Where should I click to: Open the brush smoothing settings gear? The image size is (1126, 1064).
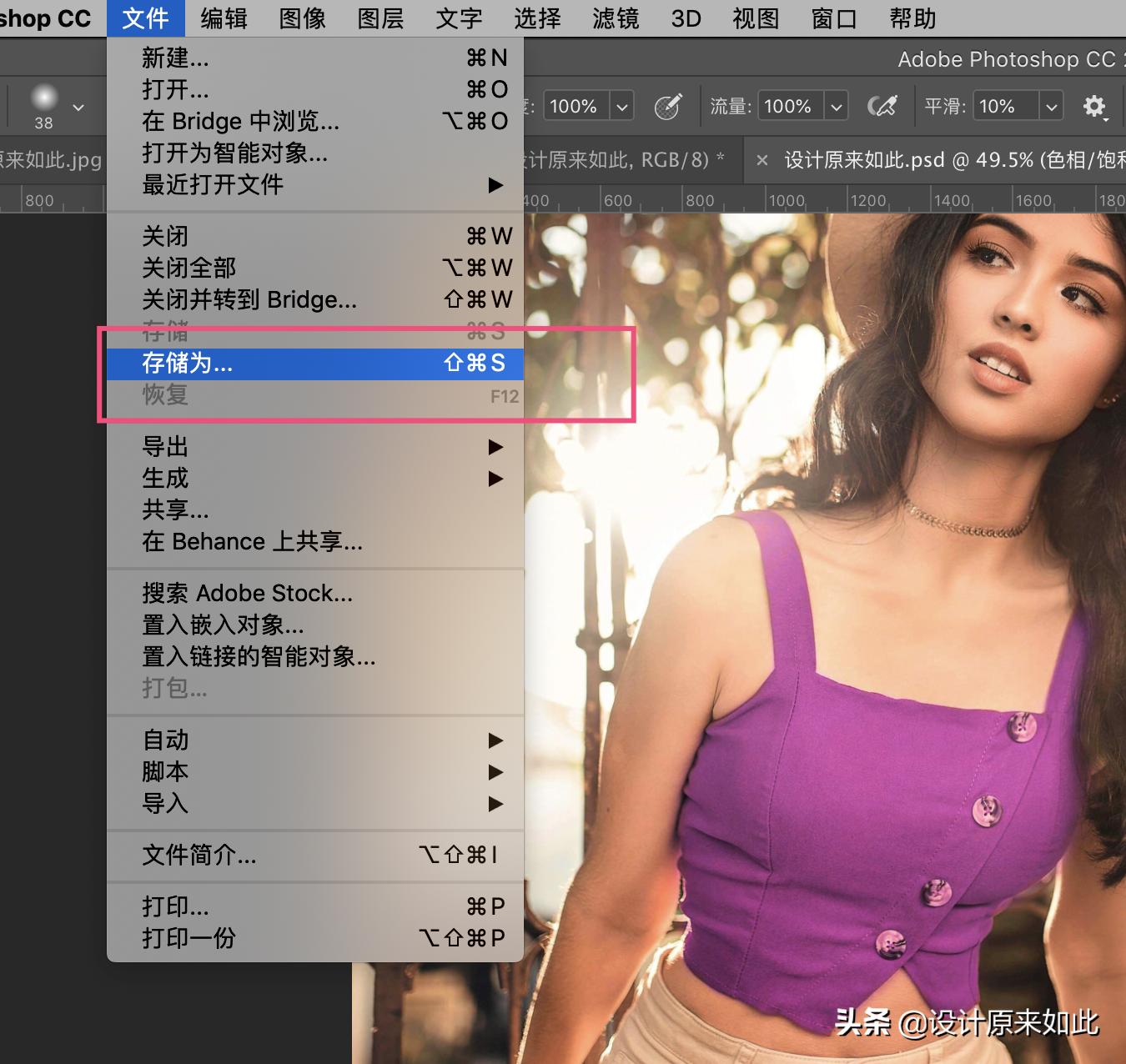[1095, 106]
